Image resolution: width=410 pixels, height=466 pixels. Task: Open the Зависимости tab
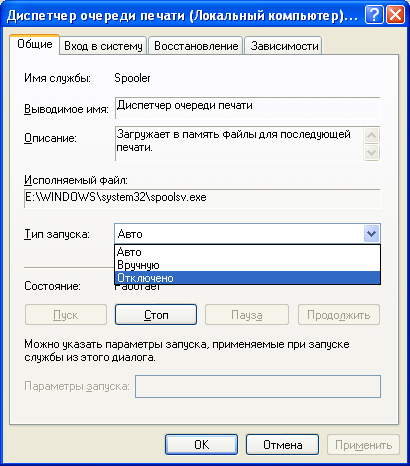284,46
